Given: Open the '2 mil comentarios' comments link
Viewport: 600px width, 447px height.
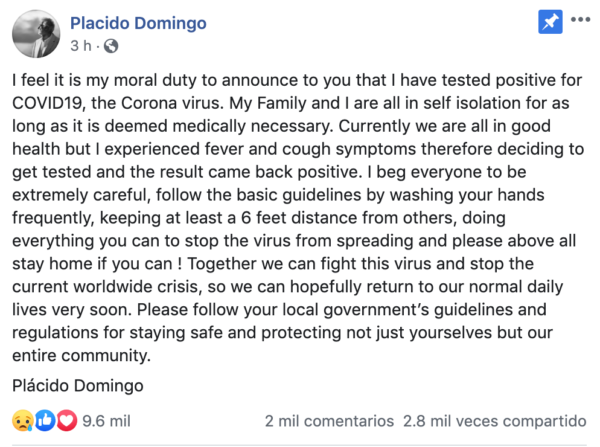Looking at the screenshot, I should coord(329,421).
